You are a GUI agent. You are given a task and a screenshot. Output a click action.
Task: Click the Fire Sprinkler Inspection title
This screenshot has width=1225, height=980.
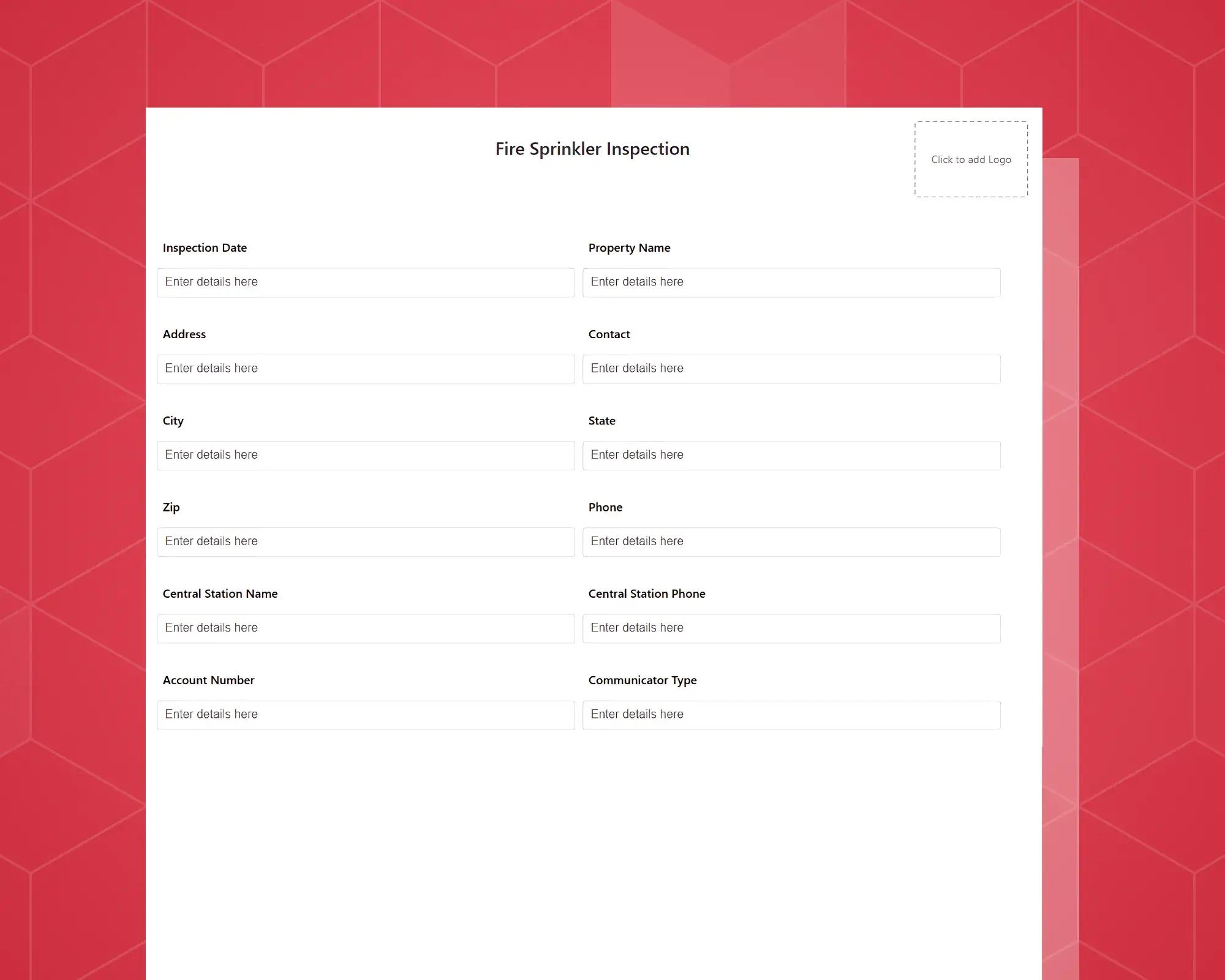tap(592, 149)
